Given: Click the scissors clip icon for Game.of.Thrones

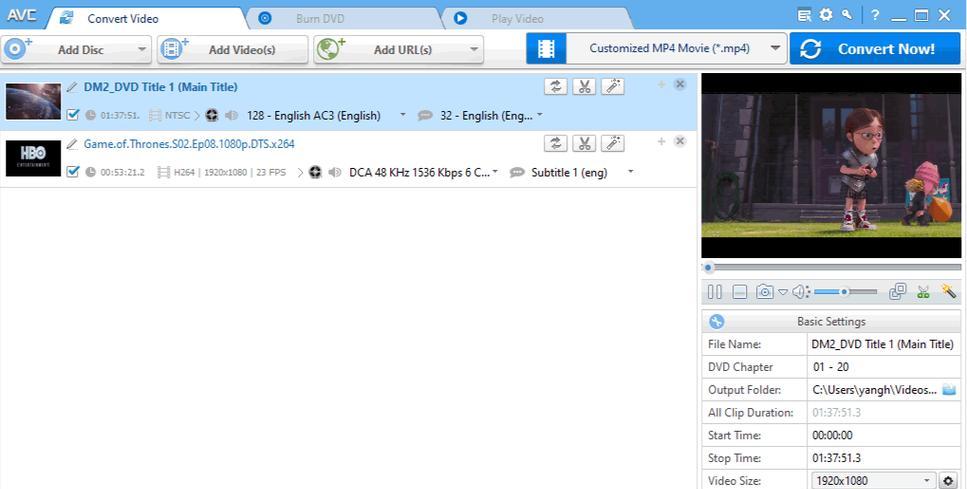Looking at the screenshot, I should (584, 143).
